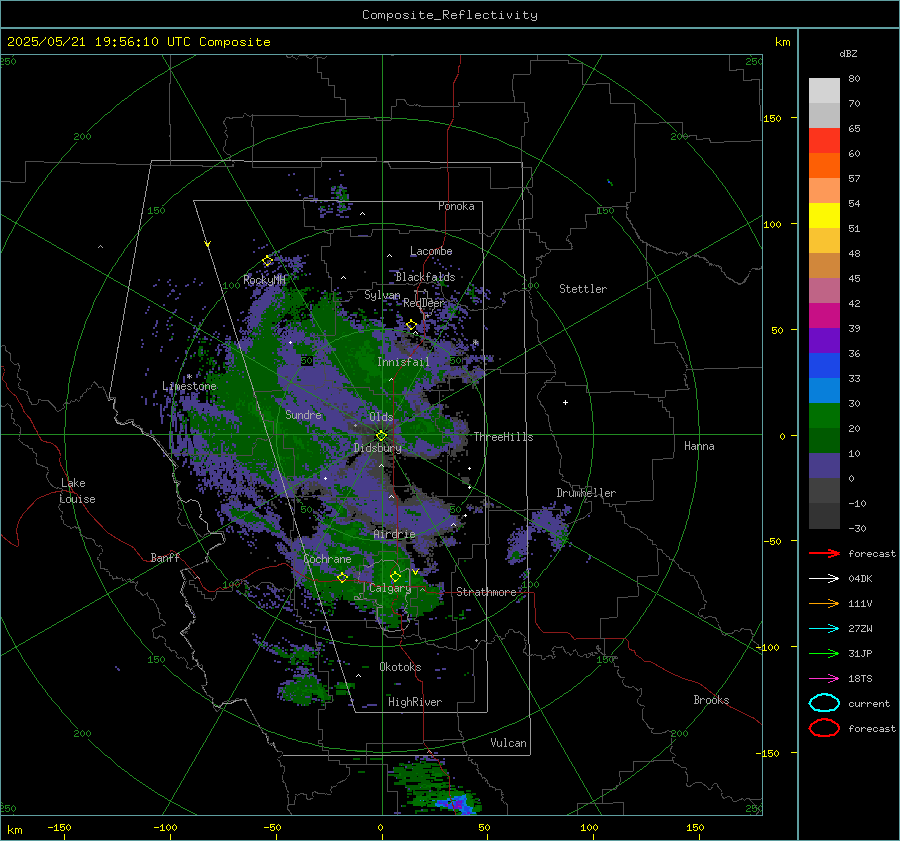The height and width of the screenshot is (841, 900).
Task: Click the blue storm cell at bottom edge
Action: click(458, 803)
